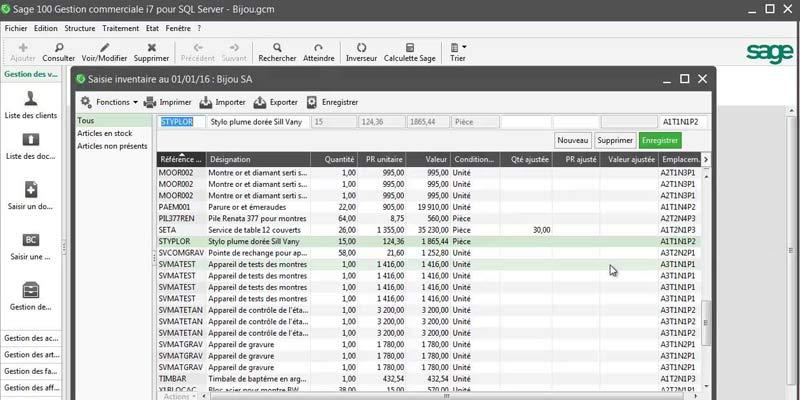The height and width of the screenshot is (400, 800).
Task: Open the Etat menu
Action: click(x=152, y=29)
